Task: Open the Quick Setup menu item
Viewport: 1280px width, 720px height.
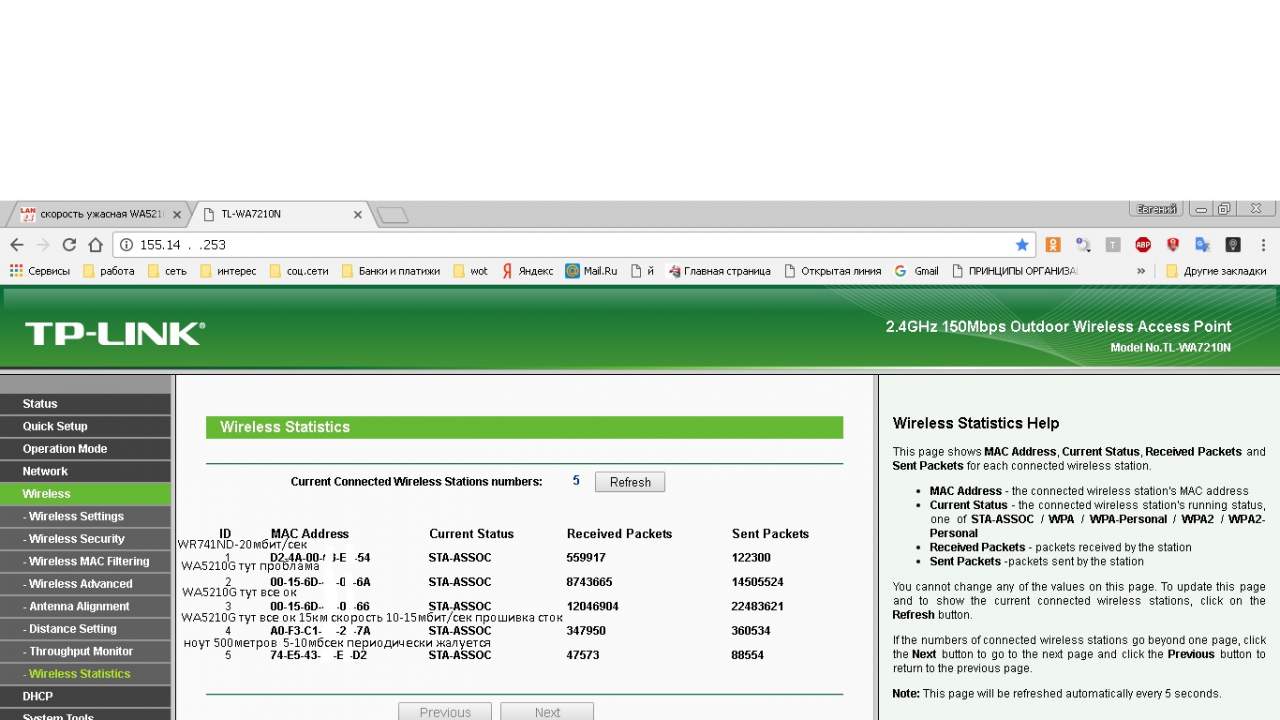Action: click(x=86, y=426)
